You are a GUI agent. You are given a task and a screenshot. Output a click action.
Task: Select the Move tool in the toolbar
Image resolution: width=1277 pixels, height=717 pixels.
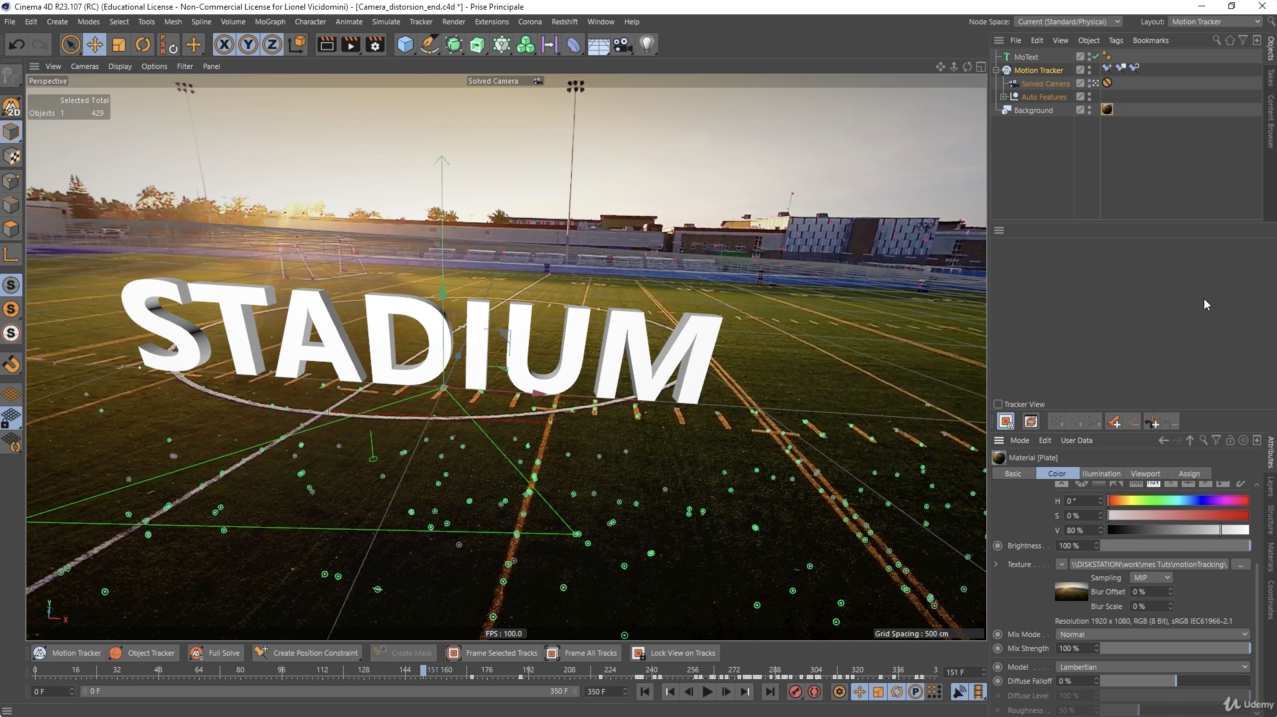(94, 44)
